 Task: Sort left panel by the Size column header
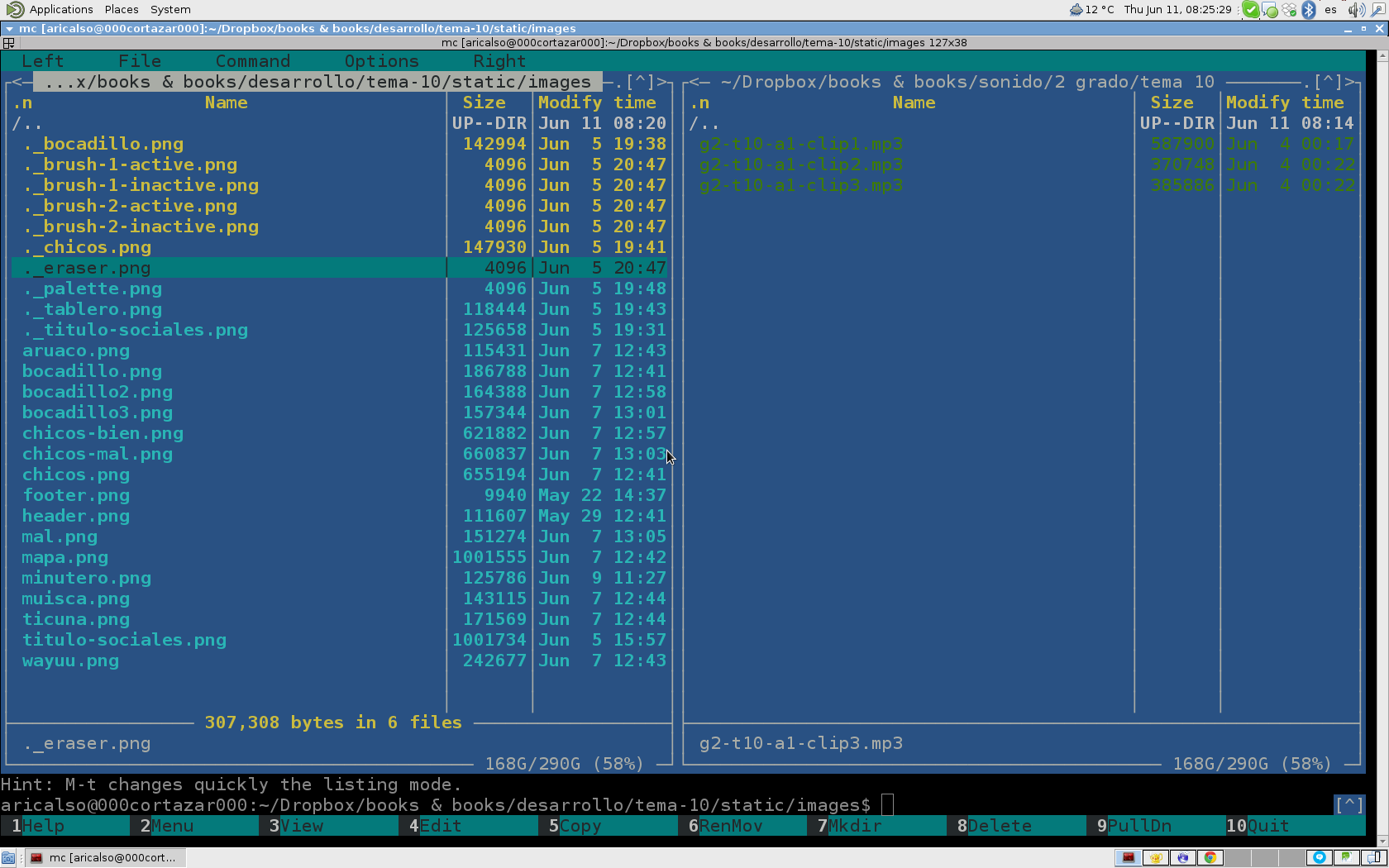point(484,103)
